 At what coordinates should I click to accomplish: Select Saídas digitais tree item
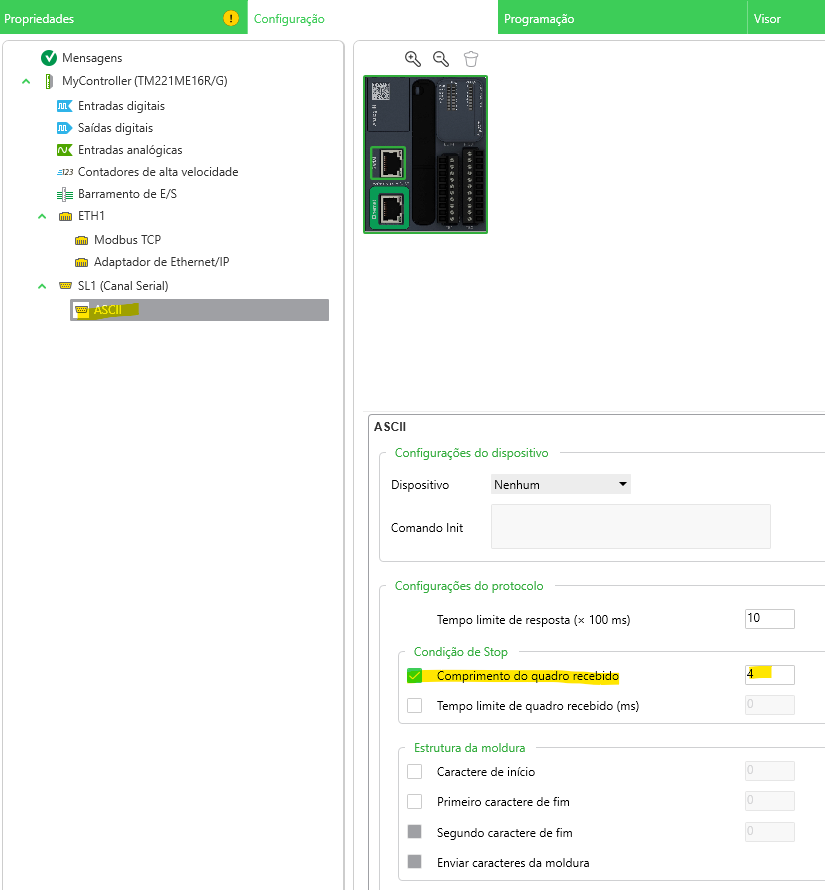coord(115,128)
